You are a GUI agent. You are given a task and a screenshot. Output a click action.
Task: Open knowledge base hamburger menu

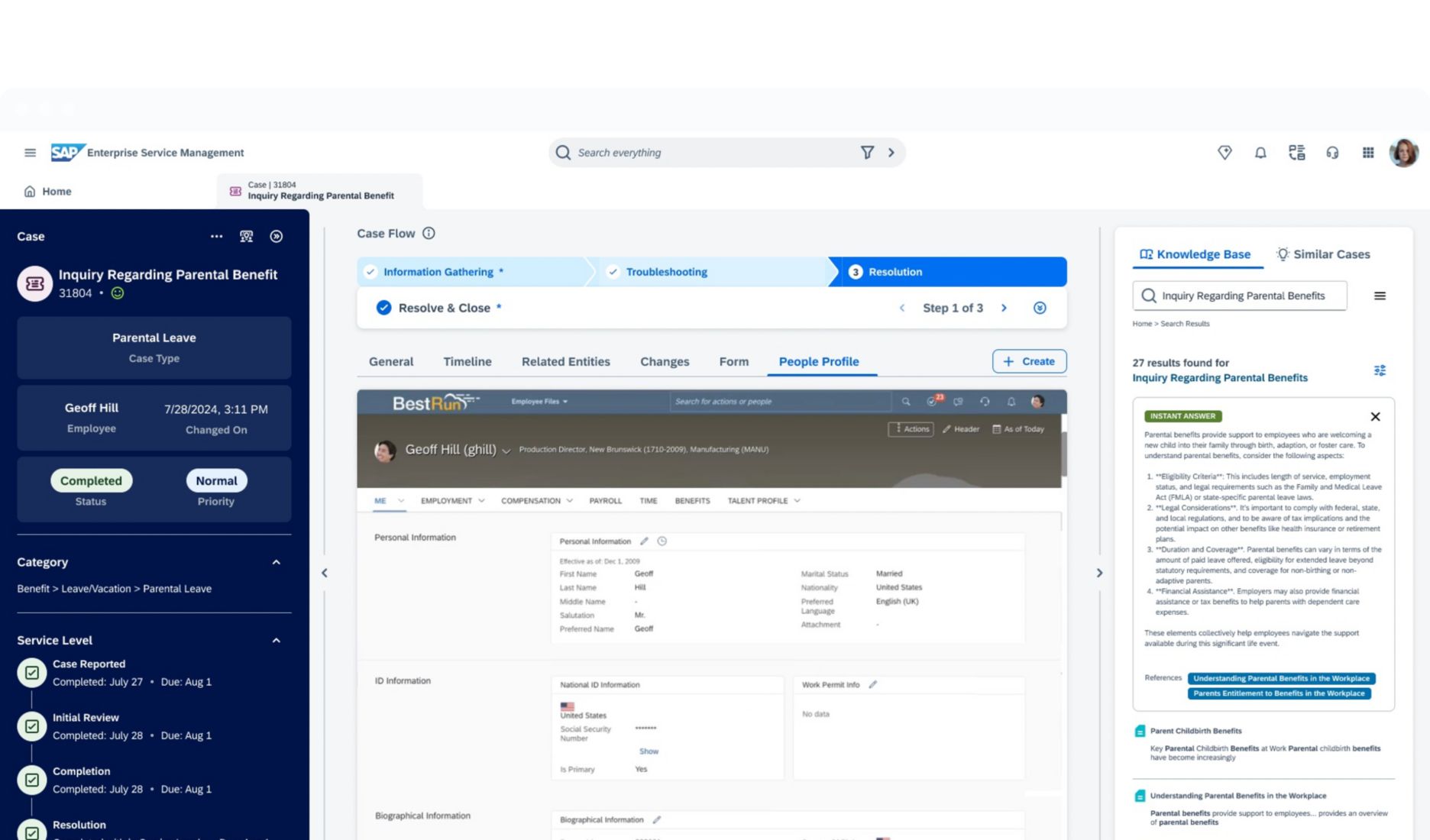[1380, 296]
